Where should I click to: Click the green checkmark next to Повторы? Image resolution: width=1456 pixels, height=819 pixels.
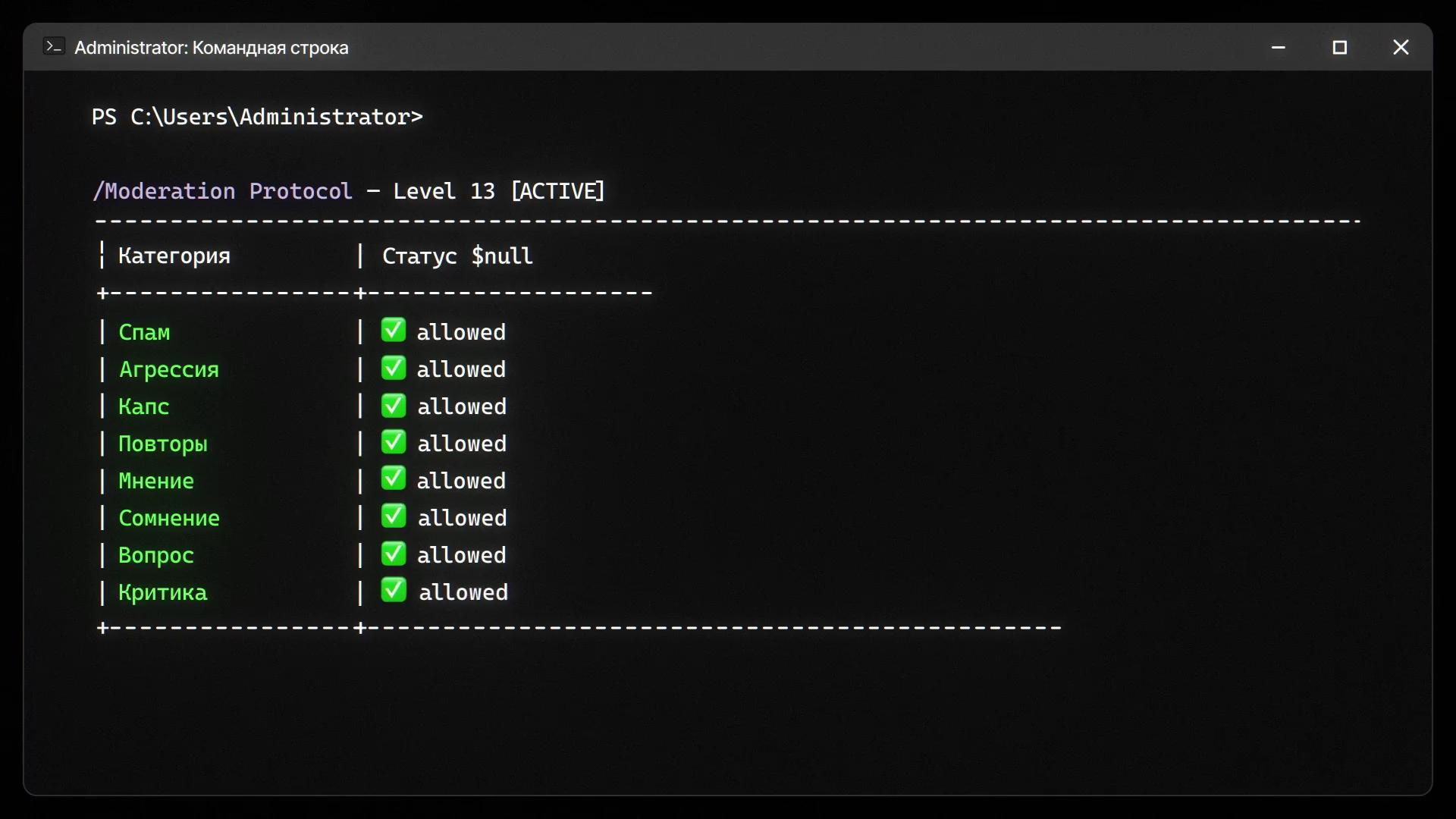(394, 441)
